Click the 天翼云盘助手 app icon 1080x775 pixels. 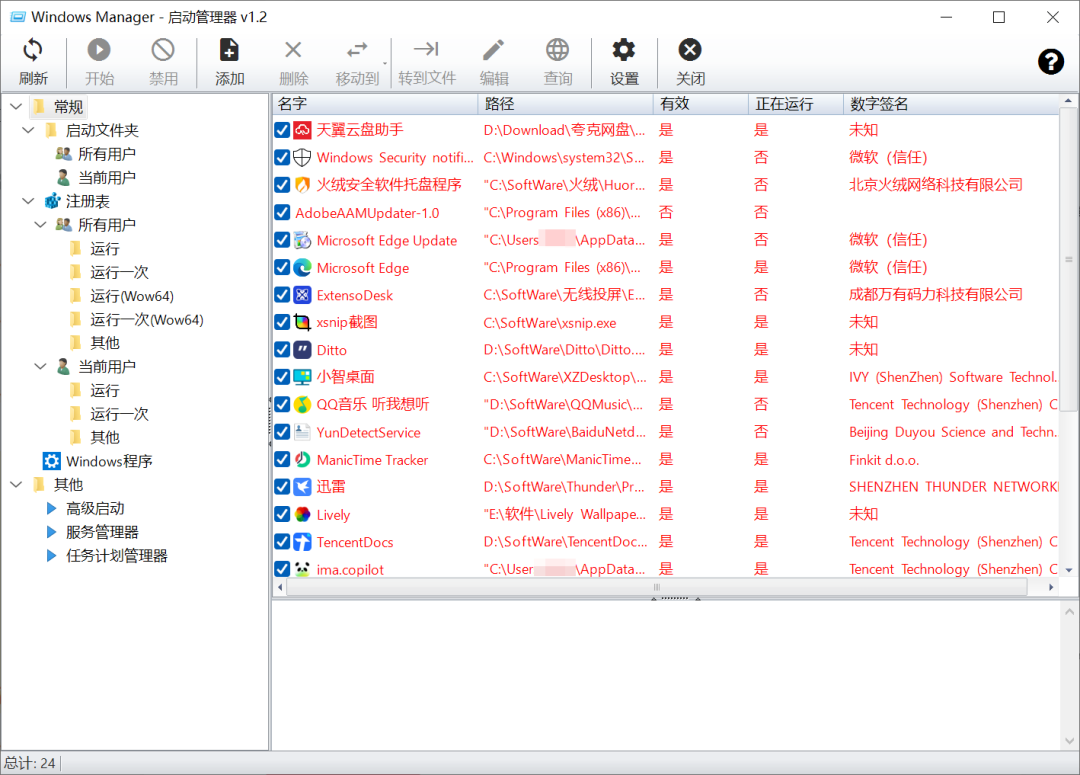tap(302, 130)
